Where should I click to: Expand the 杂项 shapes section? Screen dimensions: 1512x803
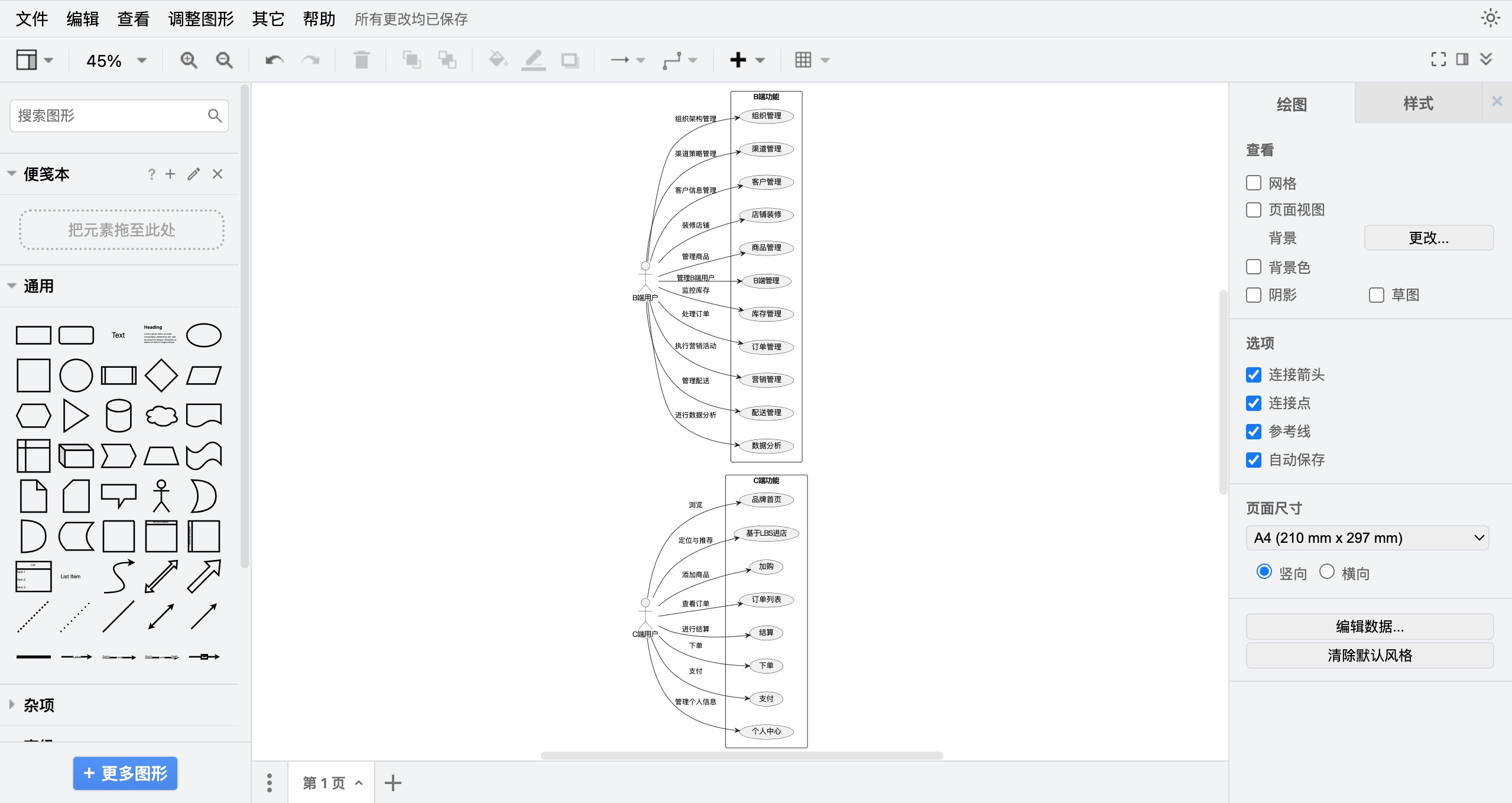pyautogui.click(x=39, y=705)
